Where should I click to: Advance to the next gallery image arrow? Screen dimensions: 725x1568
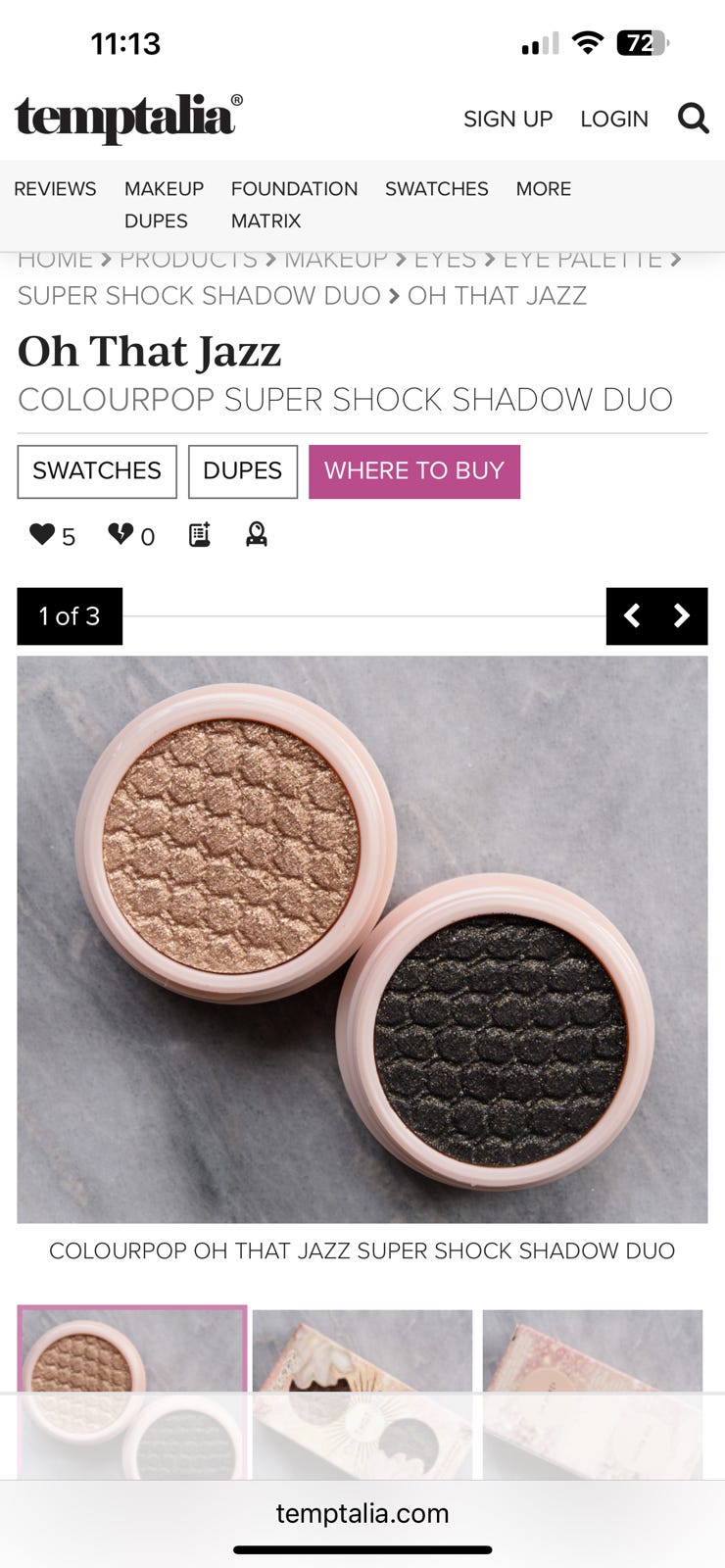point(682,615)
